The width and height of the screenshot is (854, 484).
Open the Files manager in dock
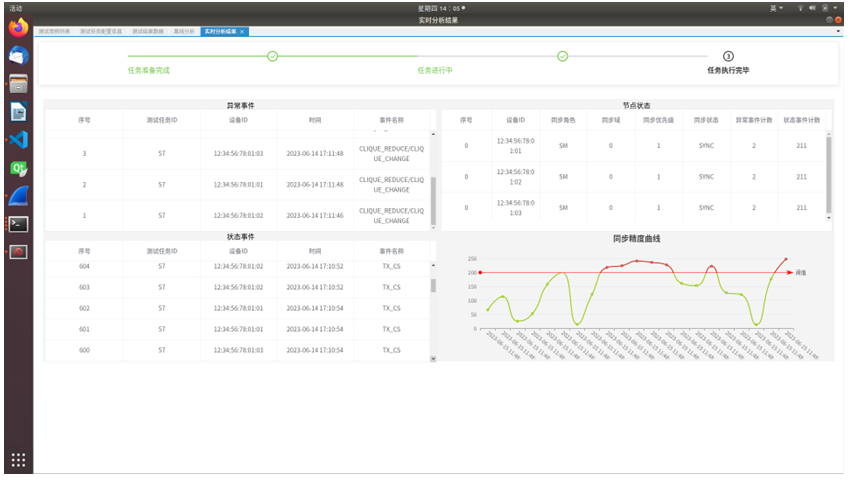click(x=18, y=84)
